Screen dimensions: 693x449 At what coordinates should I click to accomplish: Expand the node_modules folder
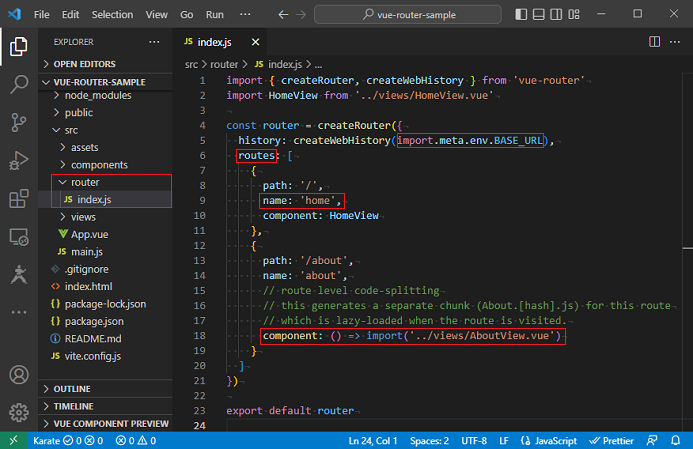point(105,95)
